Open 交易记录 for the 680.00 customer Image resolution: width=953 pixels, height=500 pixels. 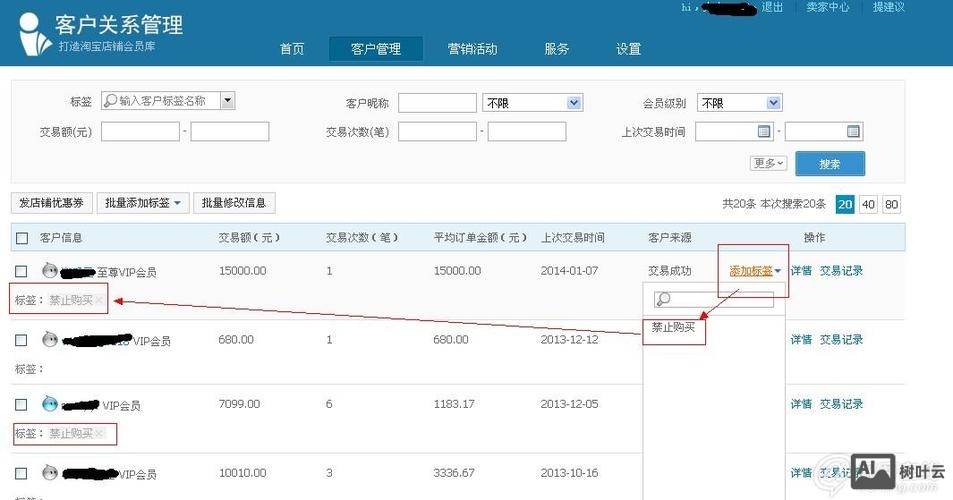point(841,340)
